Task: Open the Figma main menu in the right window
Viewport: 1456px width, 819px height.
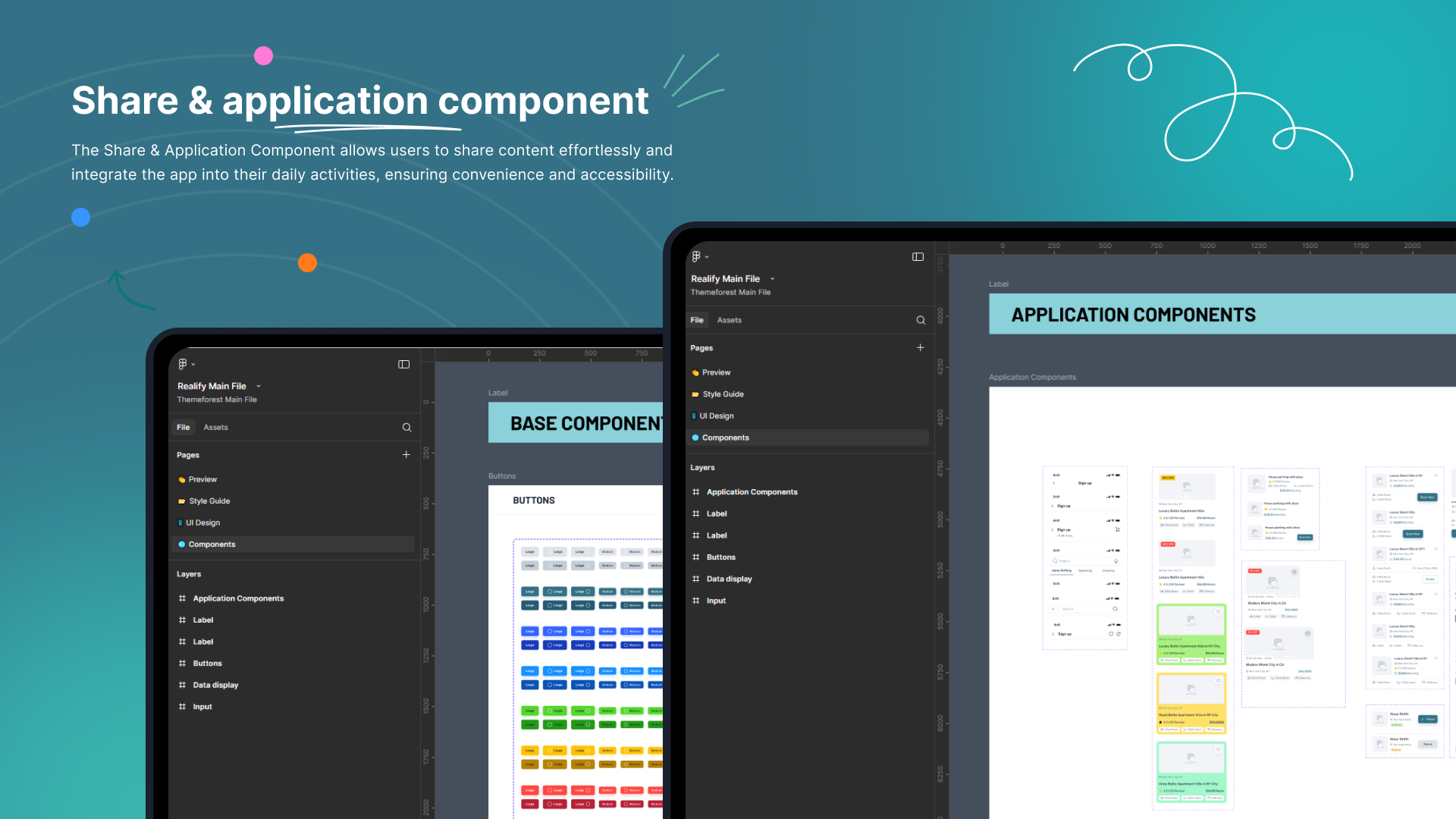Action: click(x=696, y=256)
